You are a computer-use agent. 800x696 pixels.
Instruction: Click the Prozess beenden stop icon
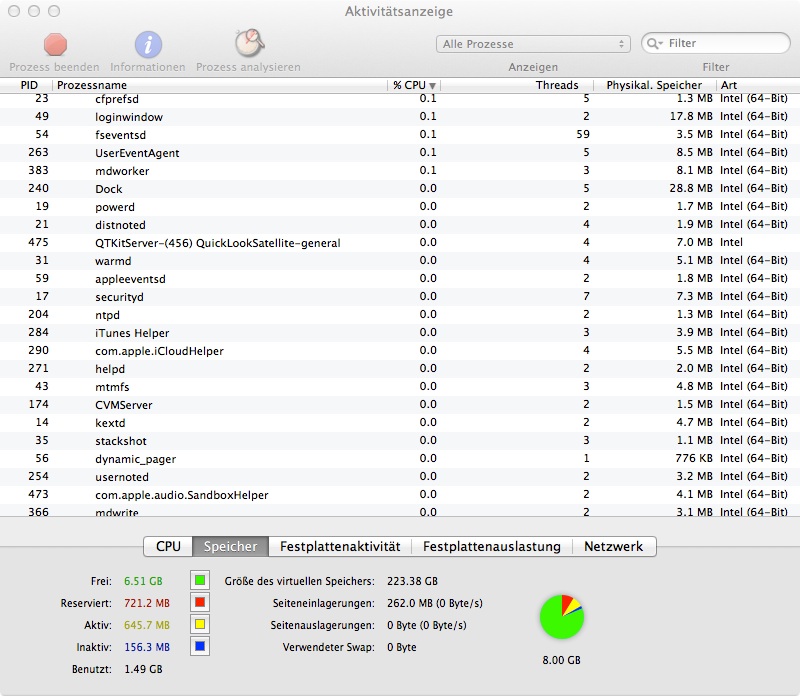[55, 44]
